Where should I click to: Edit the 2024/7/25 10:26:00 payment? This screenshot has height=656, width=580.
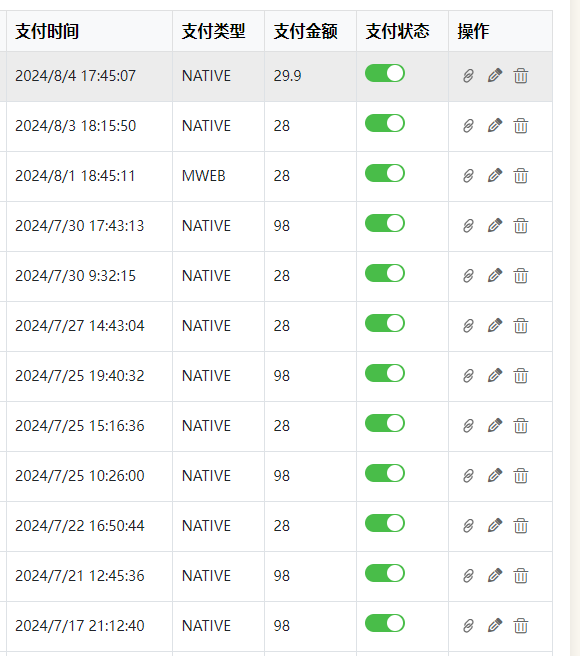click(x=495, y=476)
